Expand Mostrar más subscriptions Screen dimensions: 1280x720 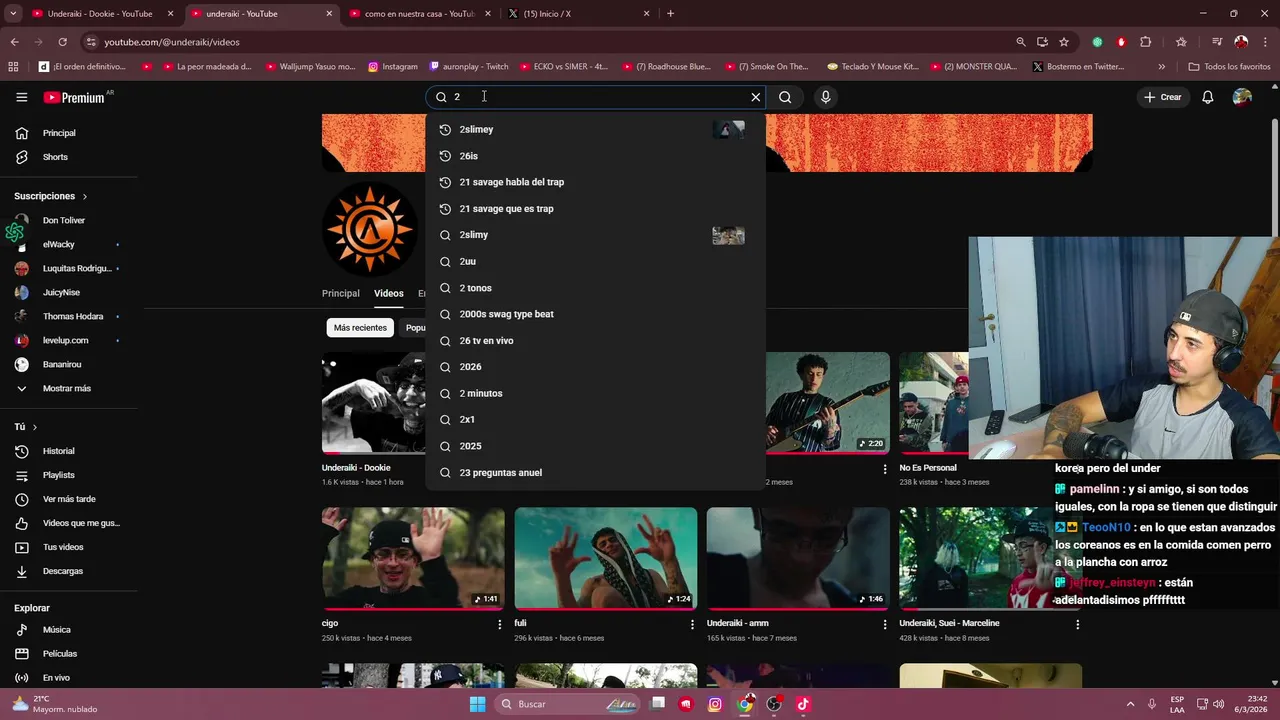point(68,388)
